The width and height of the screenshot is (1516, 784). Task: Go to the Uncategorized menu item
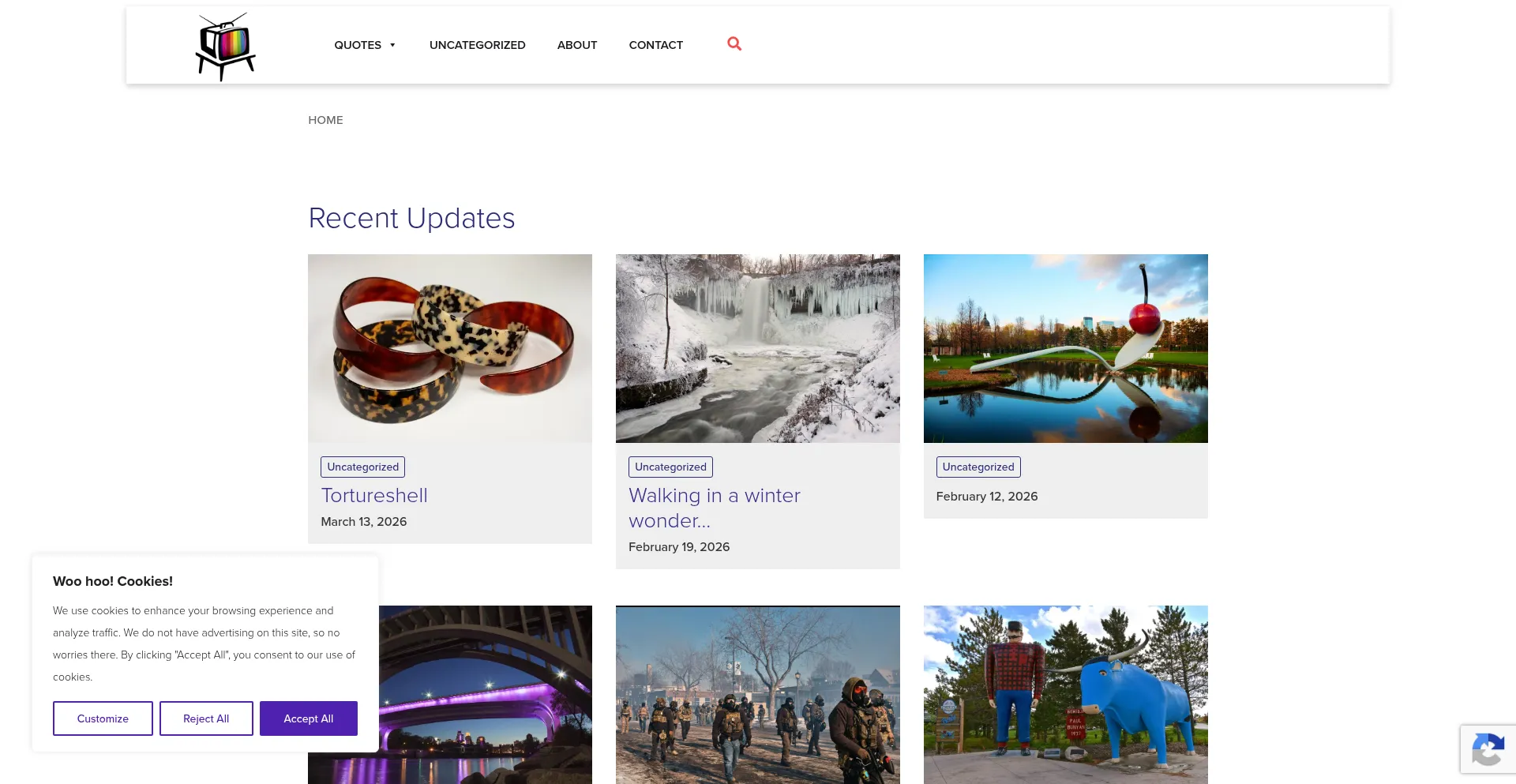(x=478, y=45)
